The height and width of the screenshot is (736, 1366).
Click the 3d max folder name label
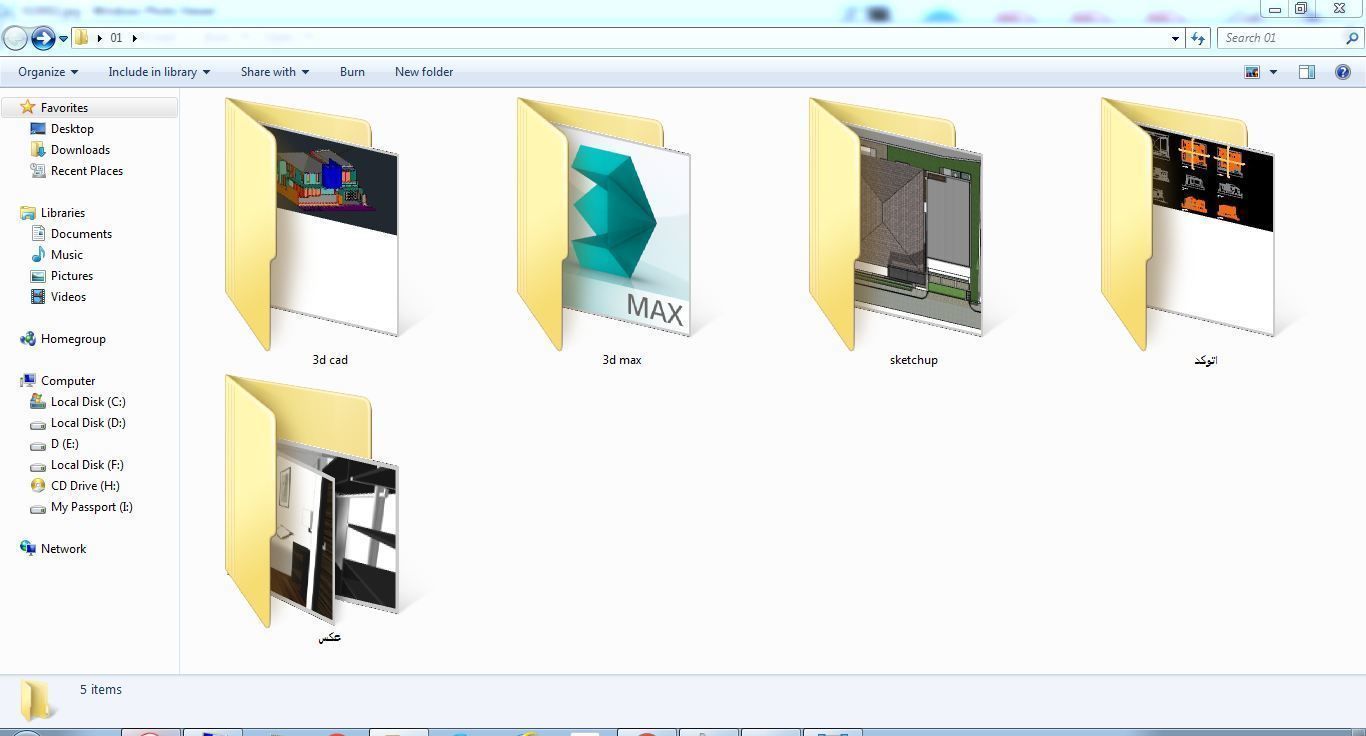coord(622,360)
